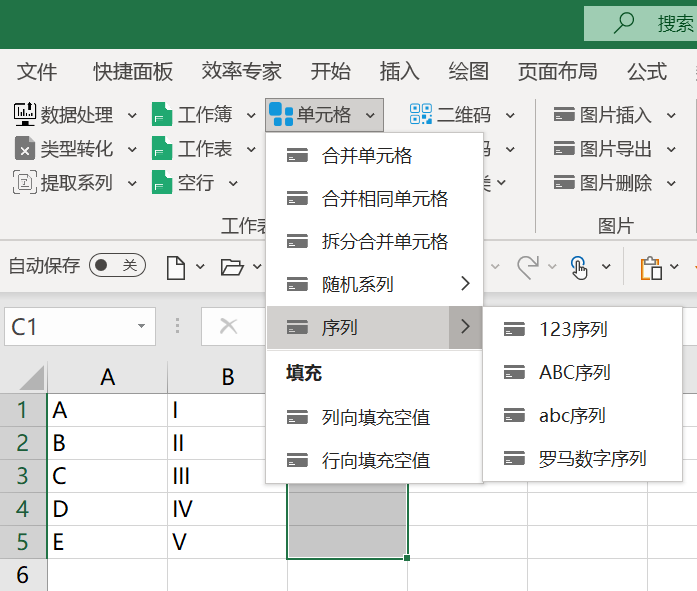This screenshot has width=697, height=591.
Task: Click the paste clipboard icon
Action: coord(651,268)
